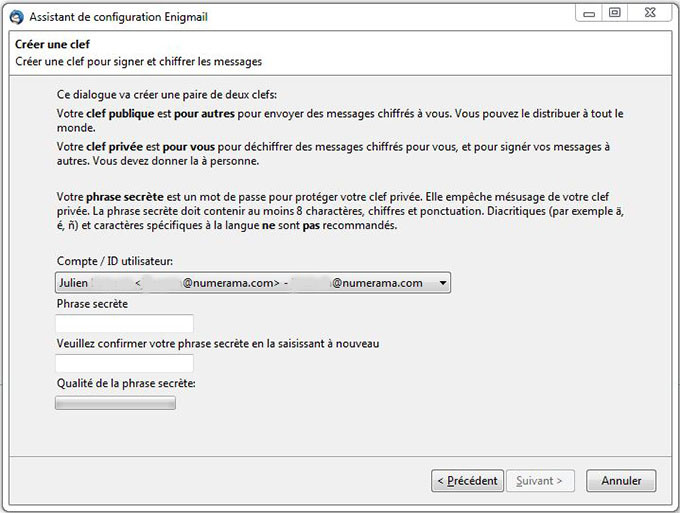Select the Julien @numerama.com account combo box
Screen dimensions: 680x513
pos(253,283)
